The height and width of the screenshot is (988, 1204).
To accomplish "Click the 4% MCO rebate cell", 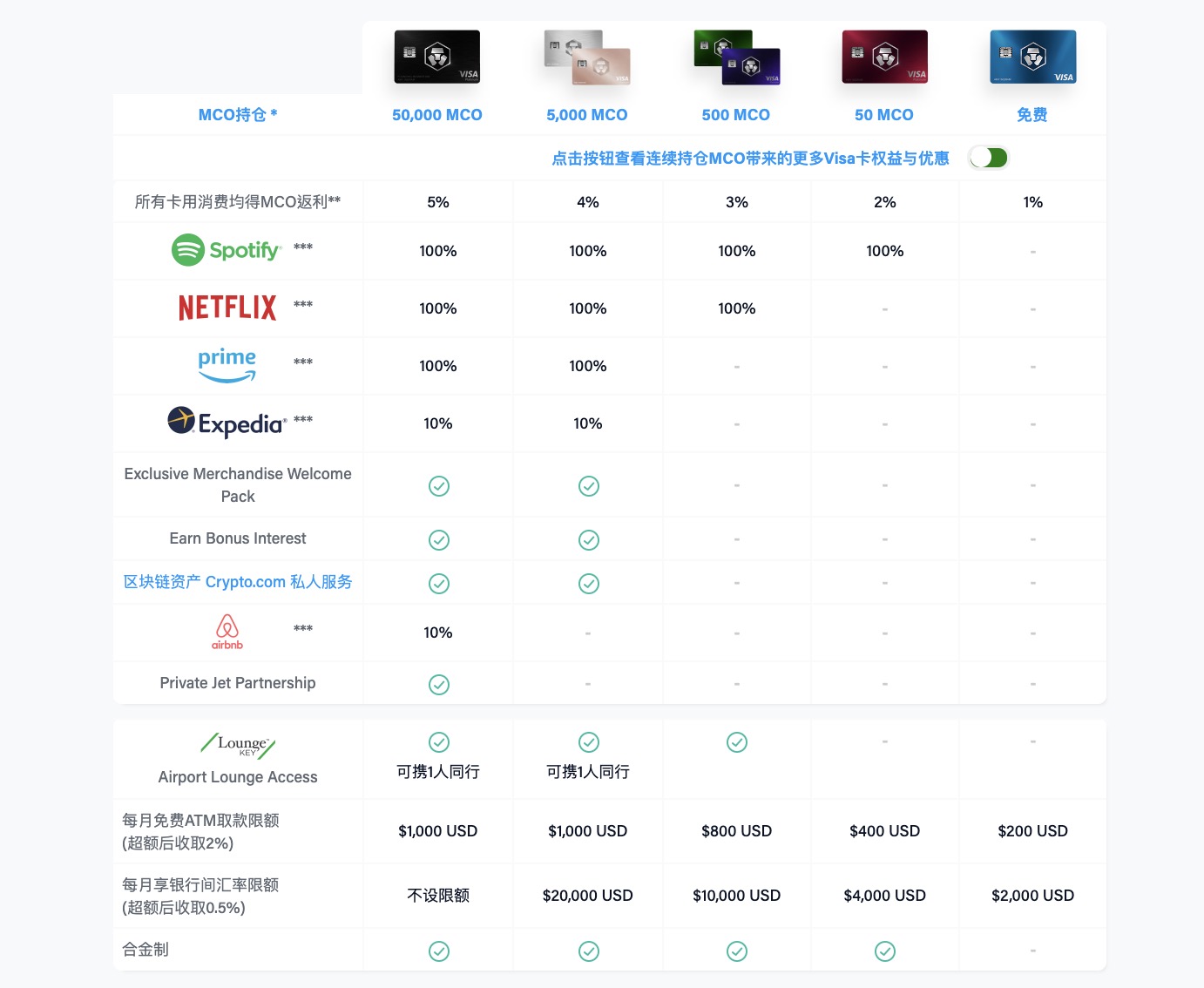I will [x=588, y=202].
